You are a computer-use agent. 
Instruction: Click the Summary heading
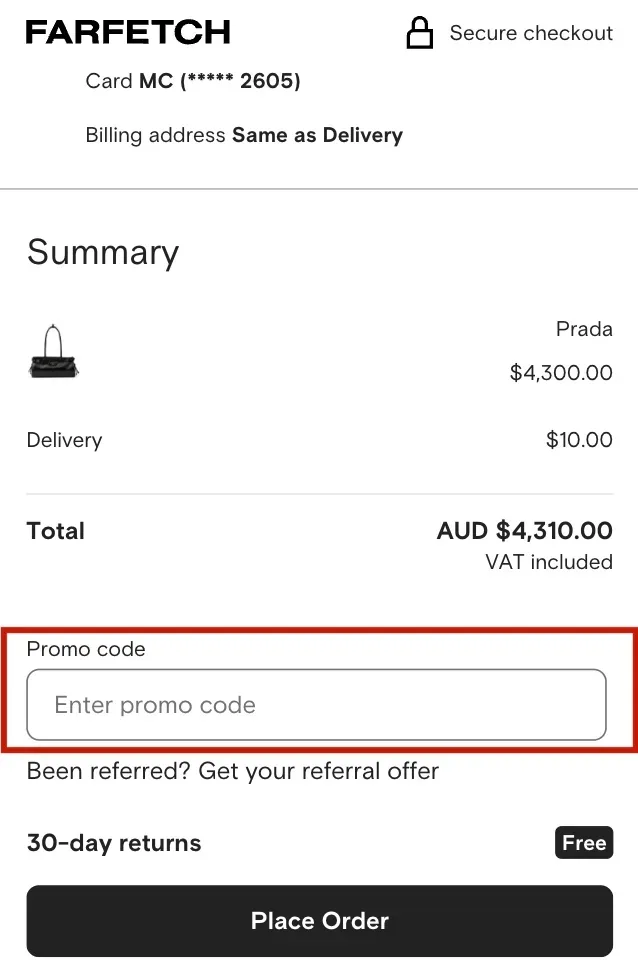pos(103,252)
